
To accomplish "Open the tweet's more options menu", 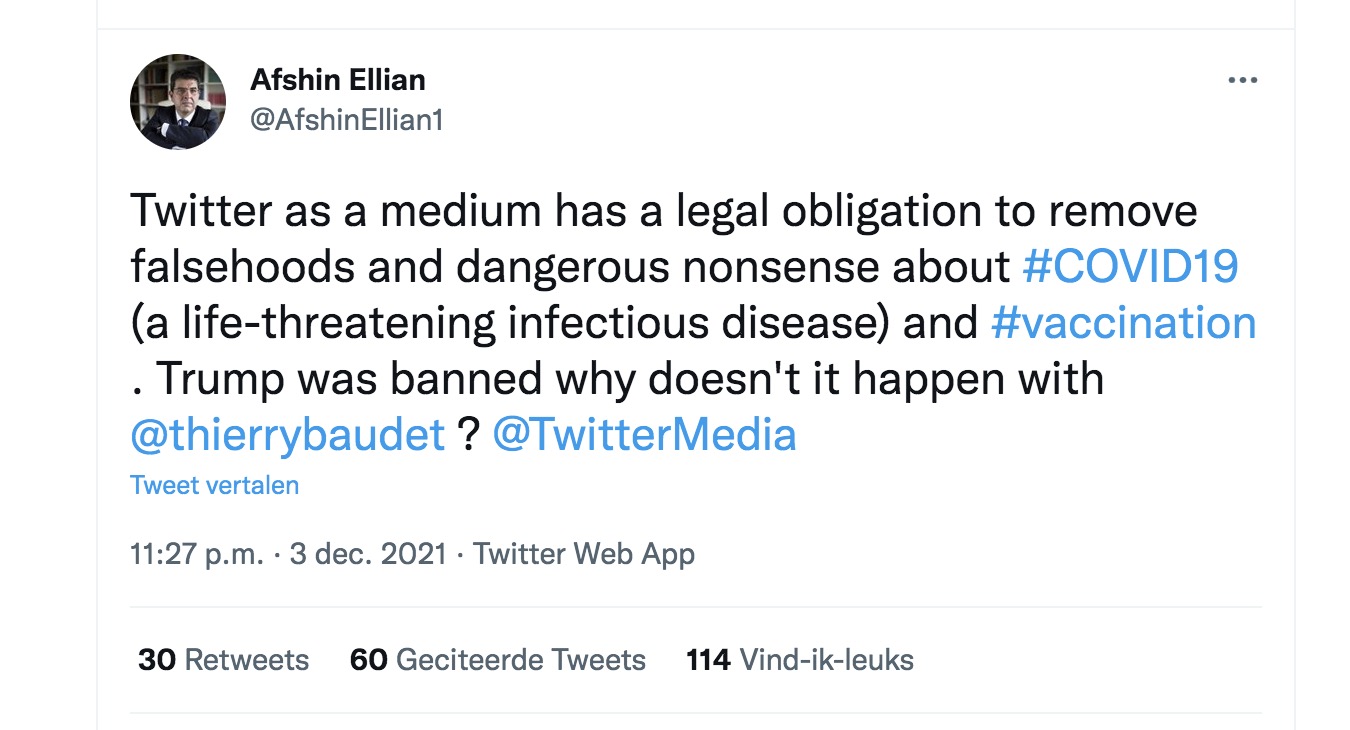I will pyautogui.click(x=1242, y=81).
